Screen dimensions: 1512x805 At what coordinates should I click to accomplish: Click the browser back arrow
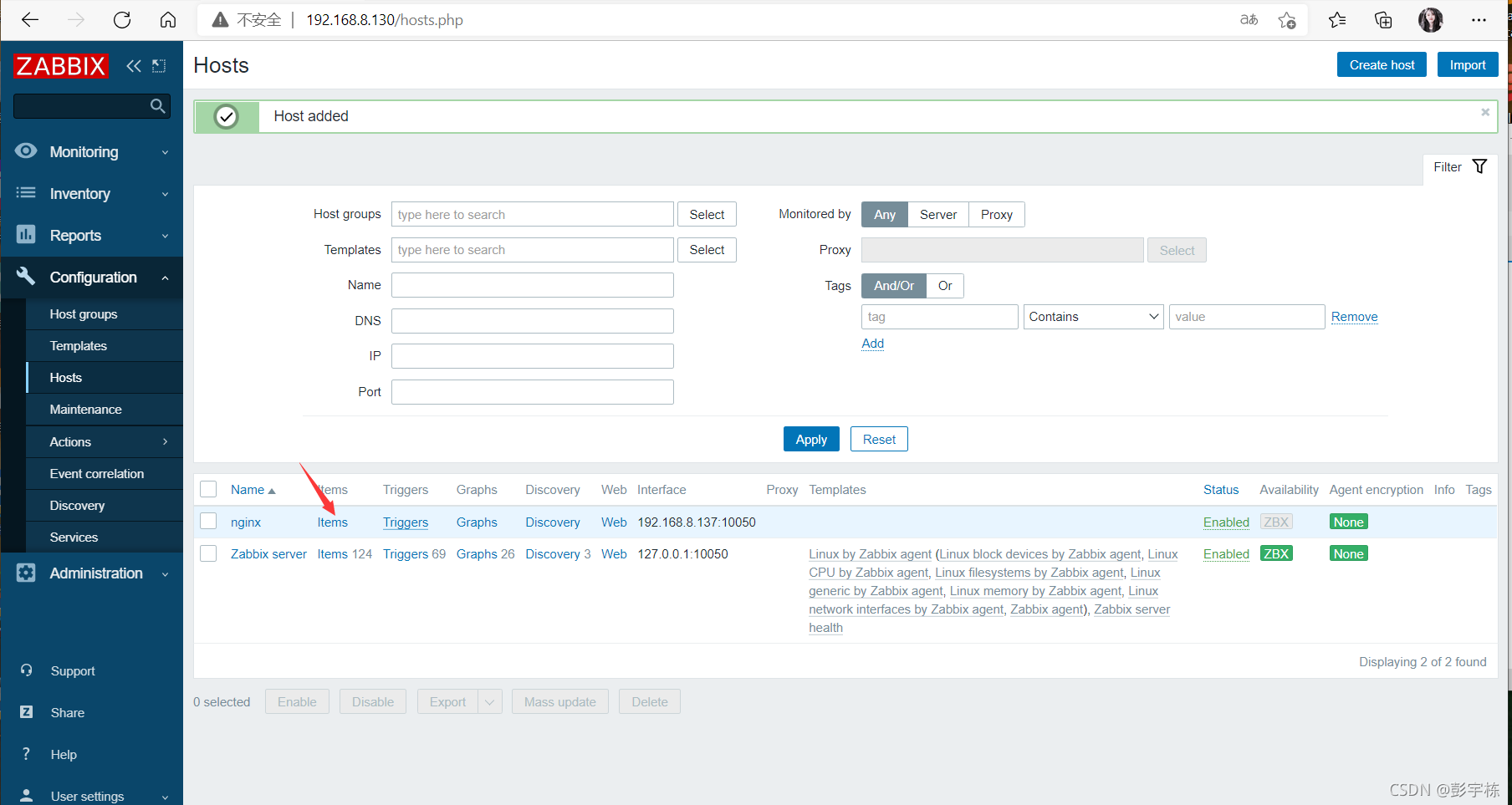pos(30,20)
